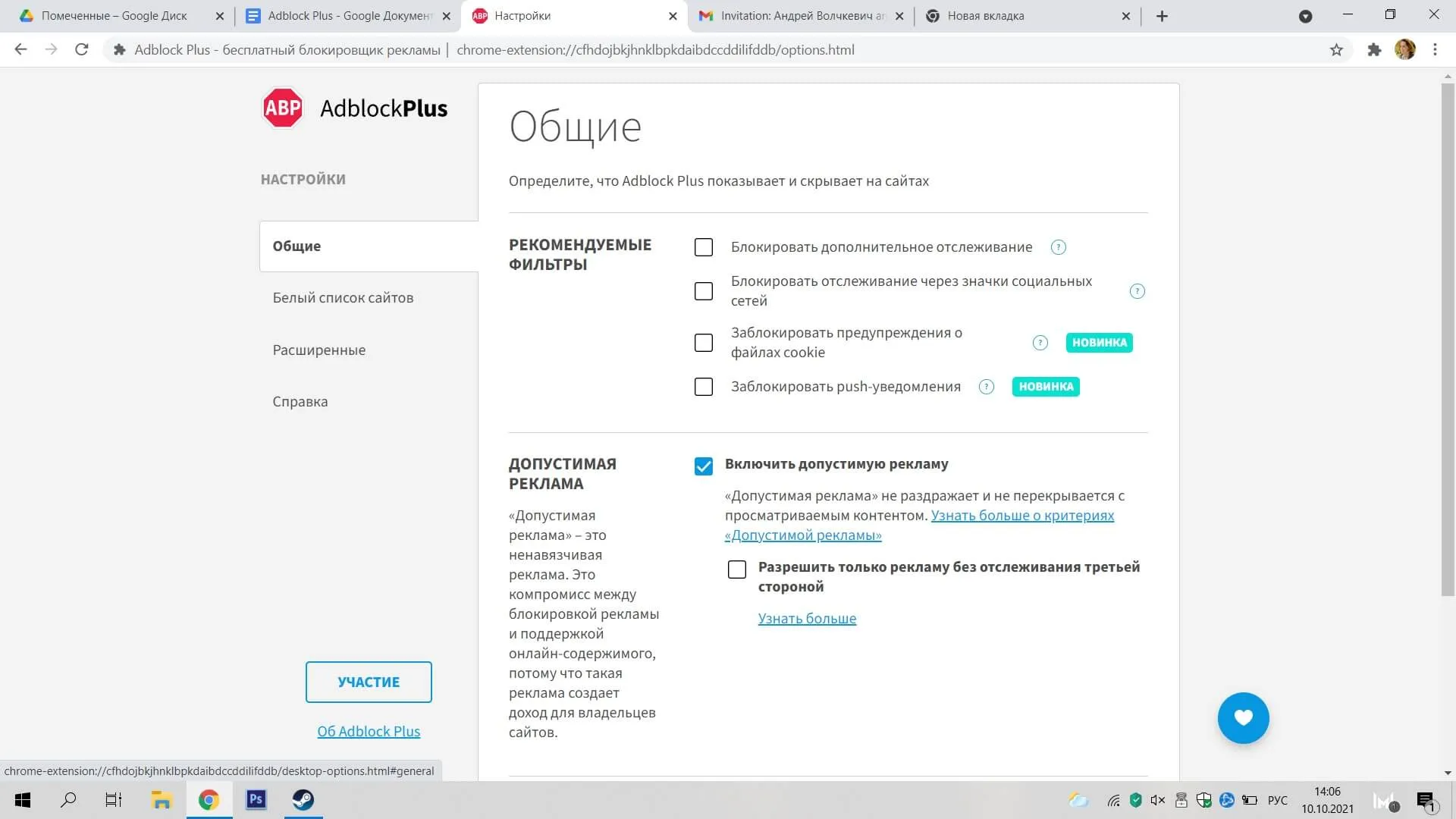Open the taskbar search icon
The width and height of the screenshot is (1456, 819).
[68, 800]
